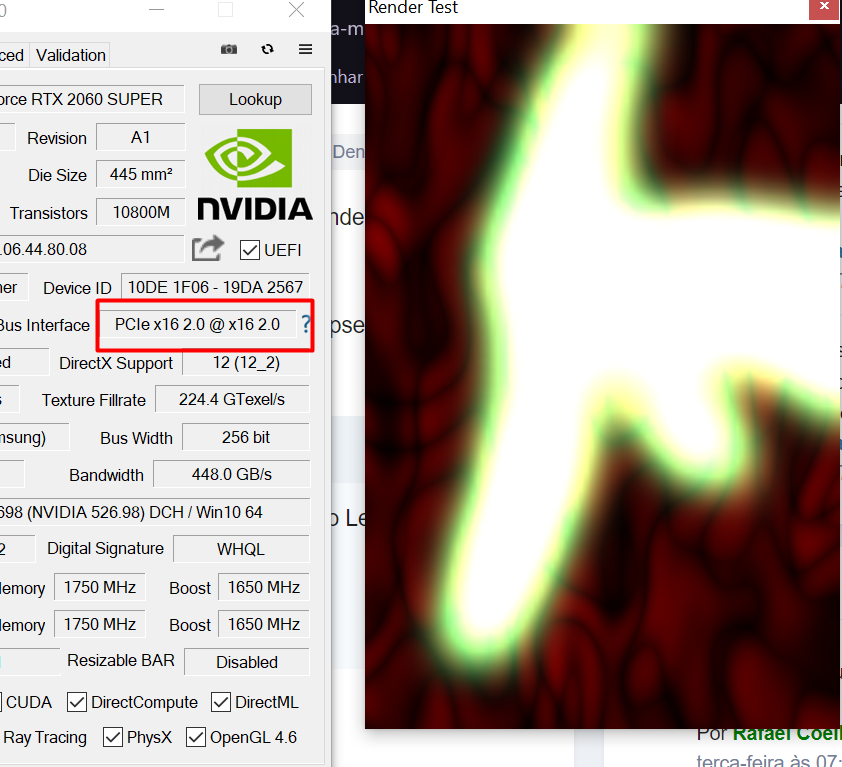Screen dimensions: 842x767
Task: Click the NVIDIA logo
Action: pos(255,175)
